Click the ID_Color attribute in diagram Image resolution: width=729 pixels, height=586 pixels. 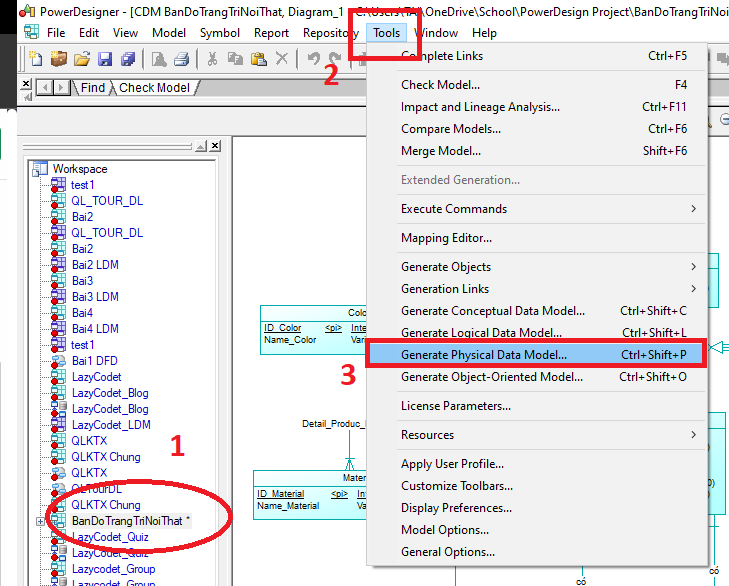point(283,327)
